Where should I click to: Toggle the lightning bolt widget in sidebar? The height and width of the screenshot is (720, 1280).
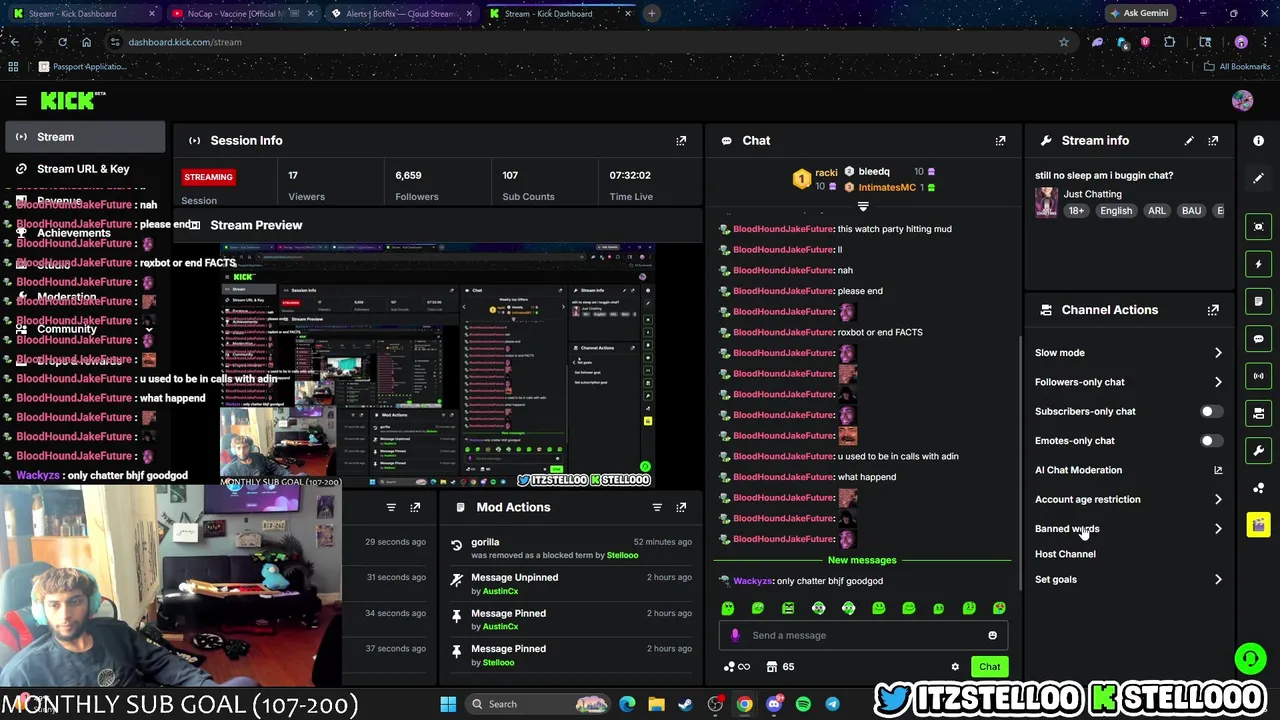coord(1258,264)
